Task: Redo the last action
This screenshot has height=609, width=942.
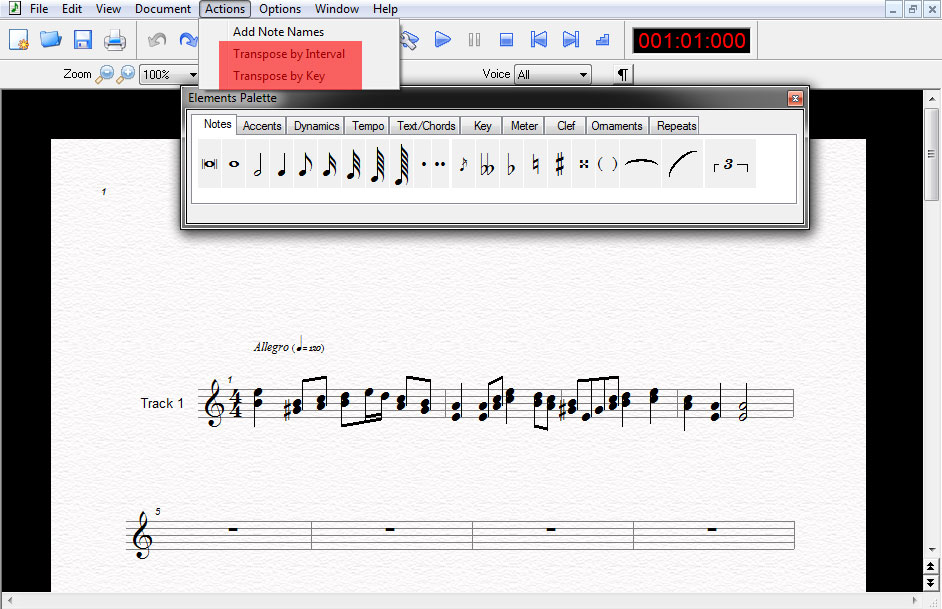Action: point(188,40)
